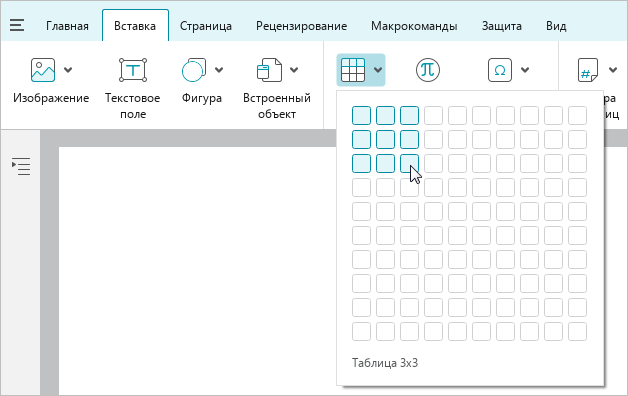The image size is (628, 396).
Task: Toggle the sidebar outline panel icon
Action: click(x=21, y=166)
